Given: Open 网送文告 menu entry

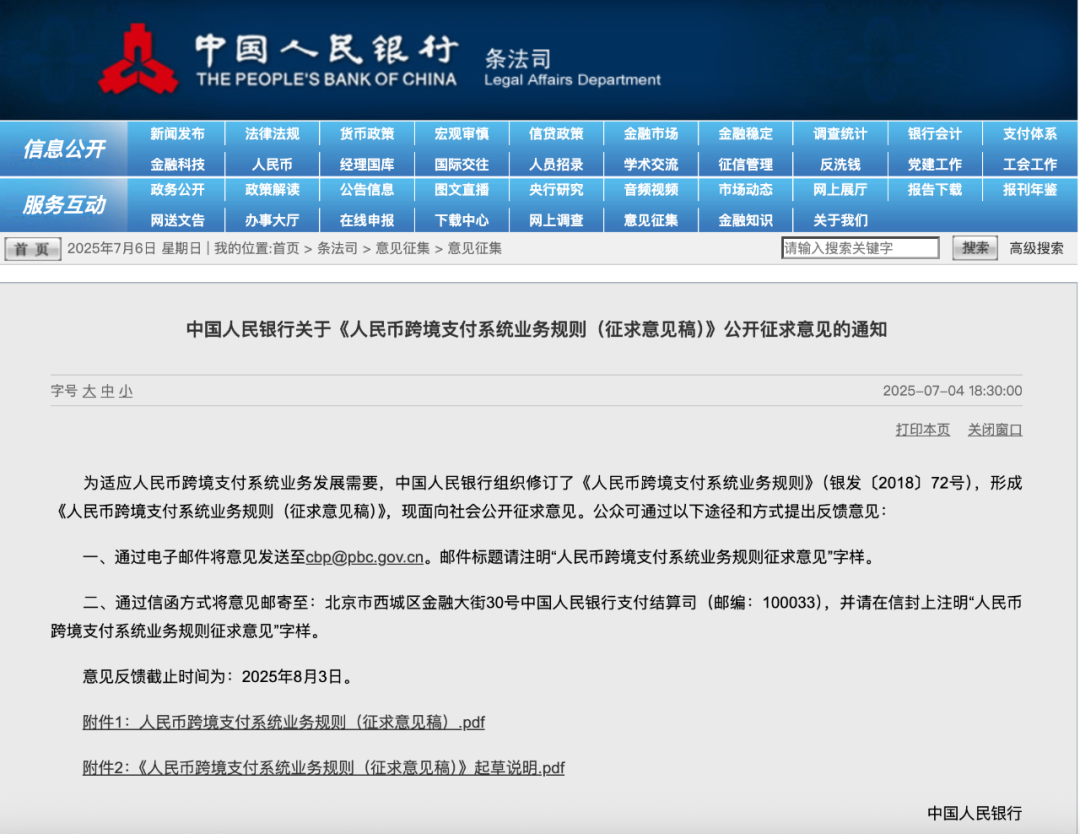Looking at the screenshot, I should coord(178,220).
